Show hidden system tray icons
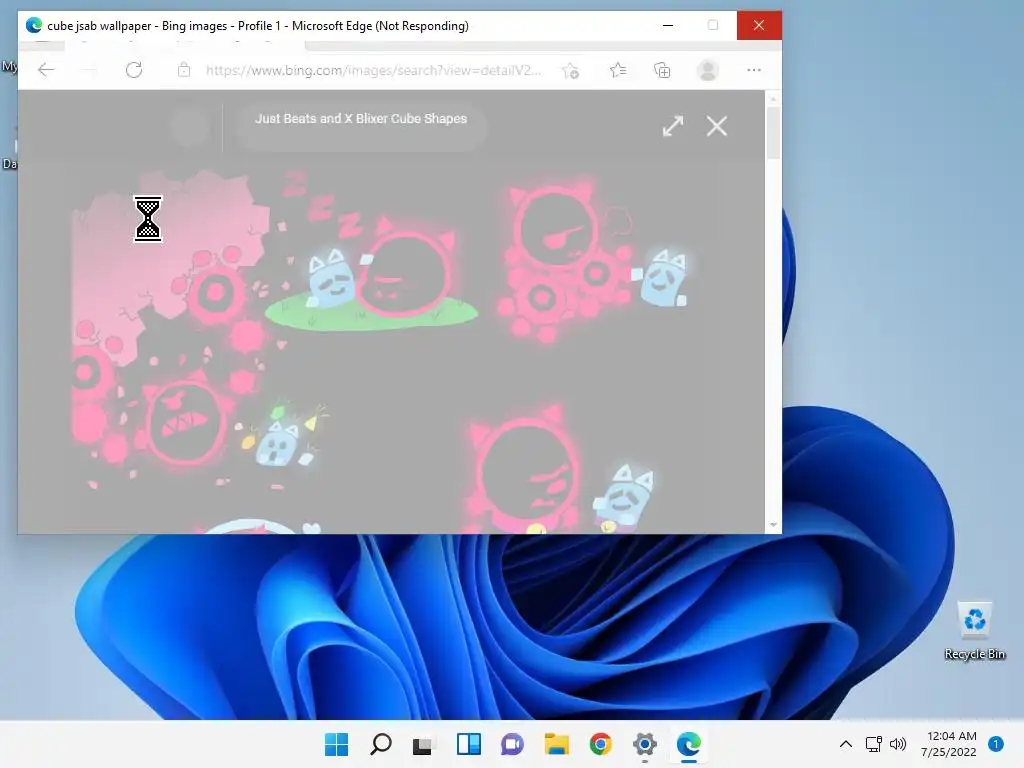 point(846,744)
